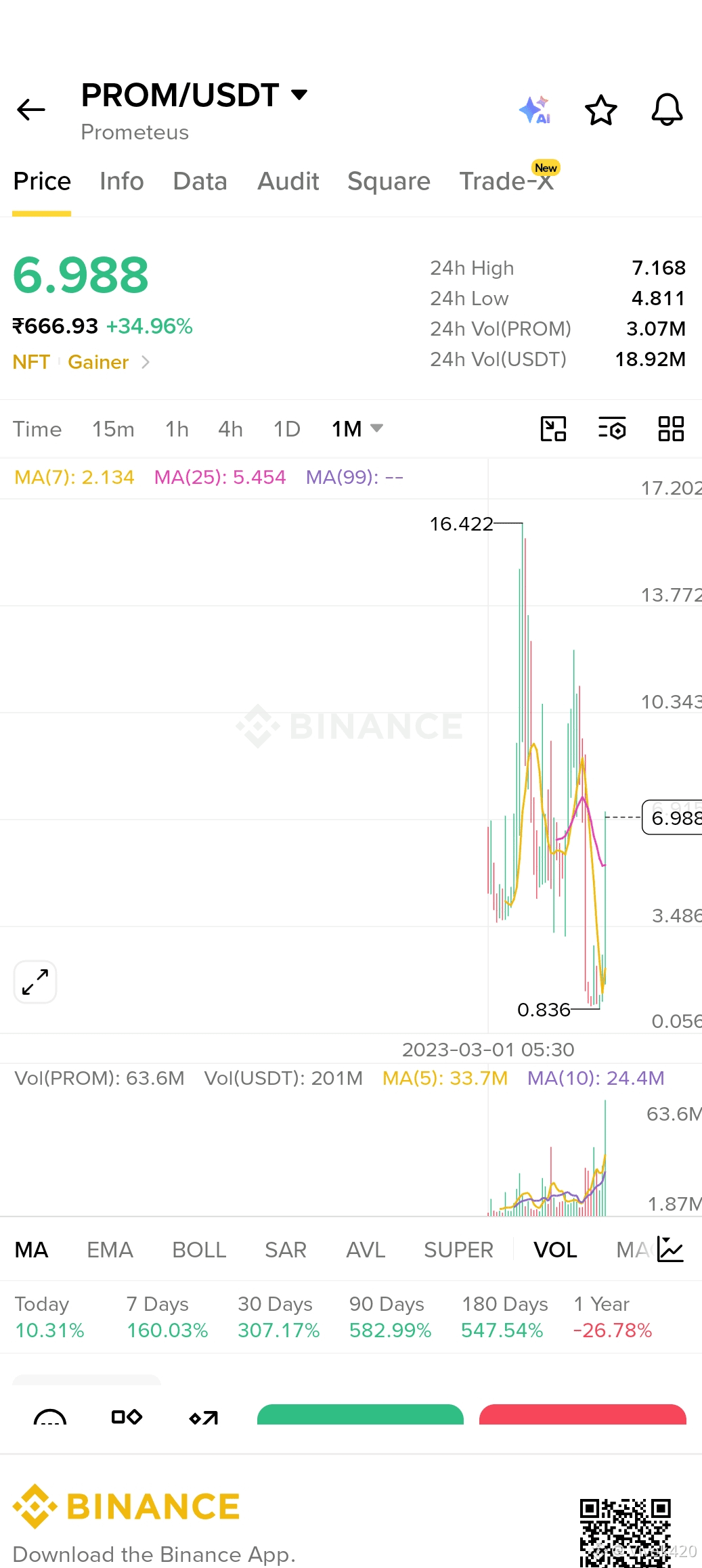
Task: Tap the MA(25): 5.454 legend
Action: 220,477
